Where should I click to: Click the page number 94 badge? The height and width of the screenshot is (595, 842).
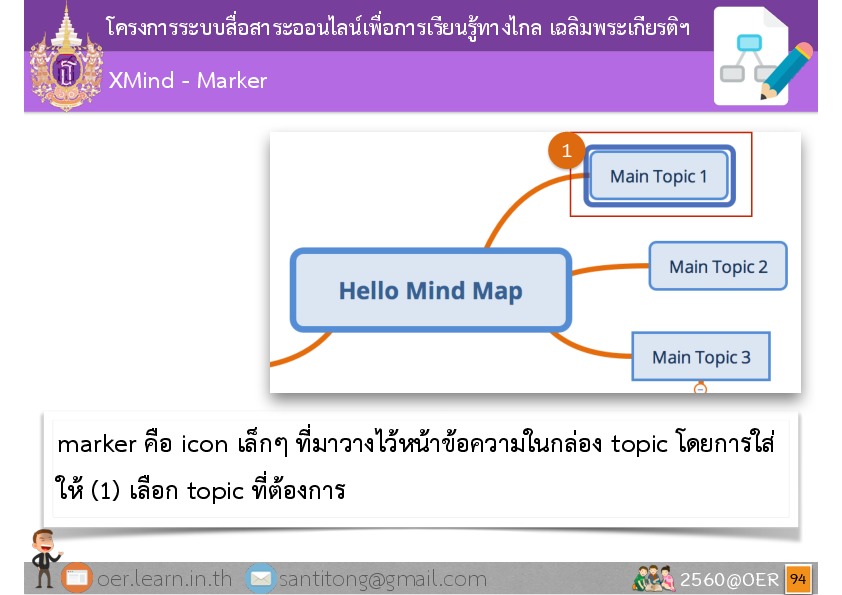point(798,579)
